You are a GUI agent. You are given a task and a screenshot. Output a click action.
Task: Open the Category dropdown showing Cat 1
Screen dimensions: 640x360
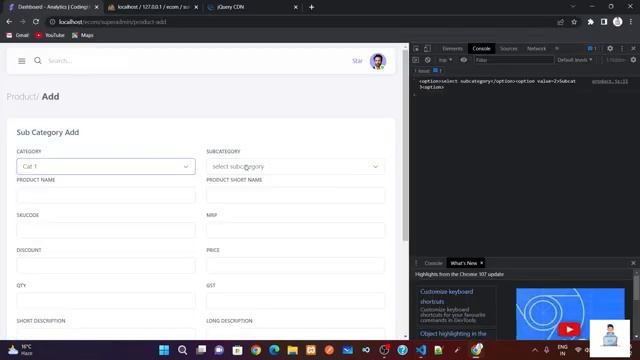[x=106, y=167]
